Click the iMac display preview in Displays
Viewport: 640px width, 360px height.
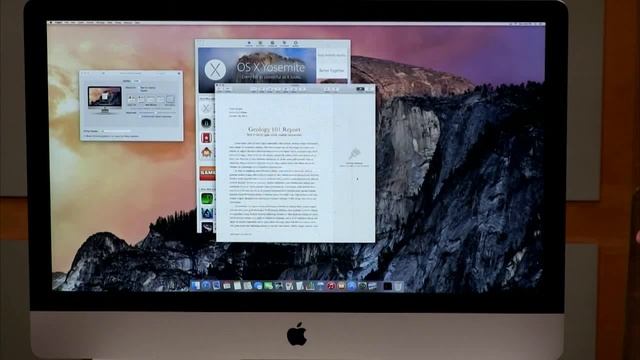pyautogui.click(x=104, y=100)
